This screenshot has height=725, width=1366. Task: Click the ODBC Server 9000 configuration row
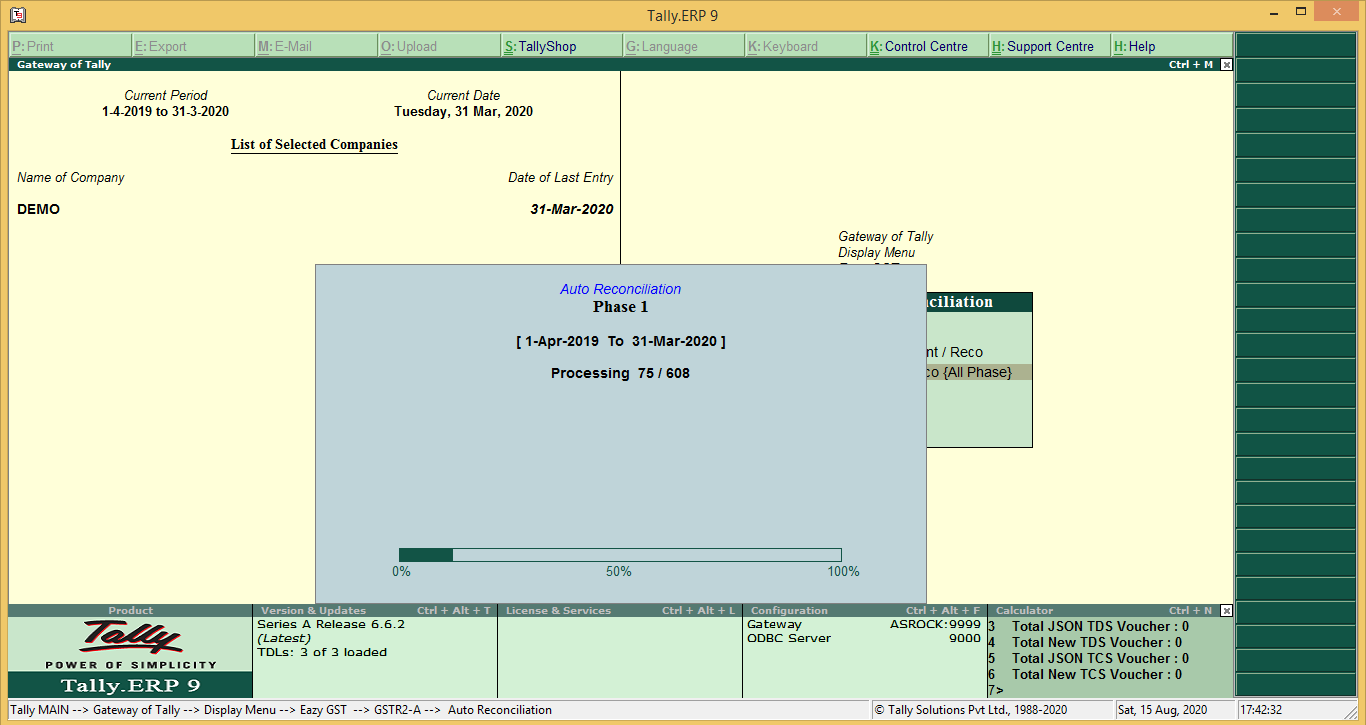click(864, 638)
